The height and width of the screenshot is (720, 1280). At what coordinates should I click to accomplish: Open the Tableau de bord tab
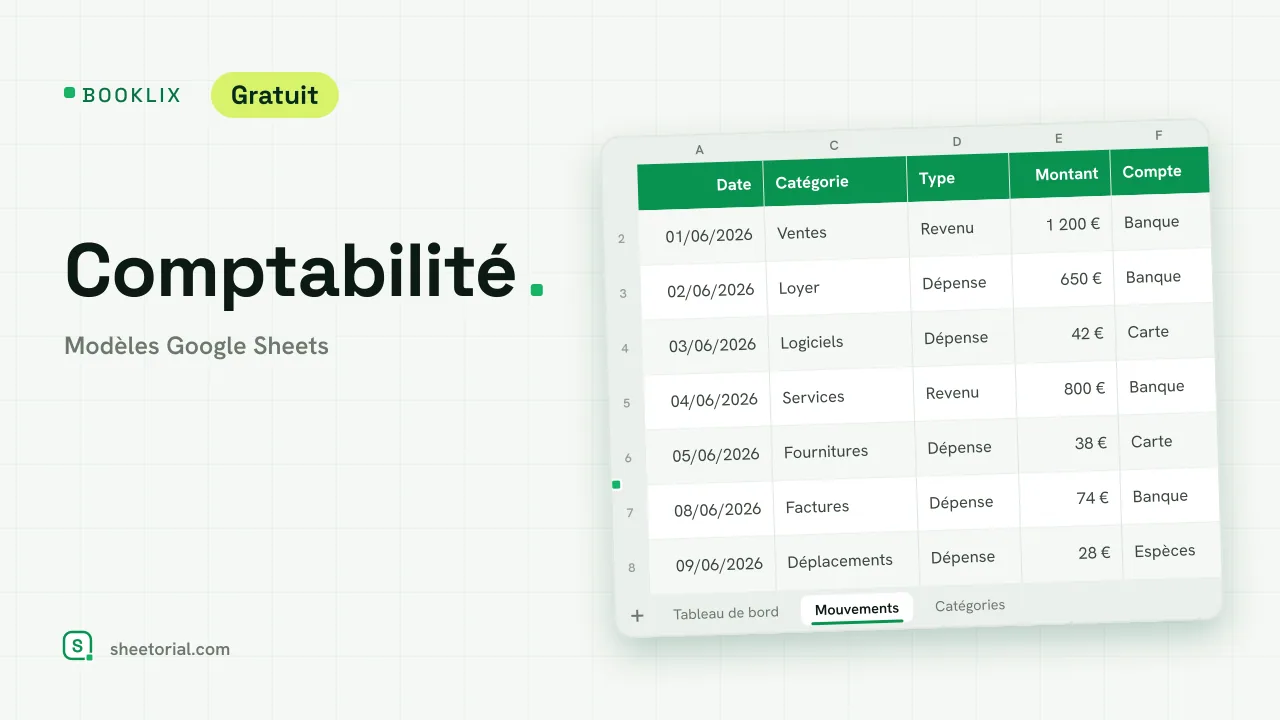click(725, 613)
